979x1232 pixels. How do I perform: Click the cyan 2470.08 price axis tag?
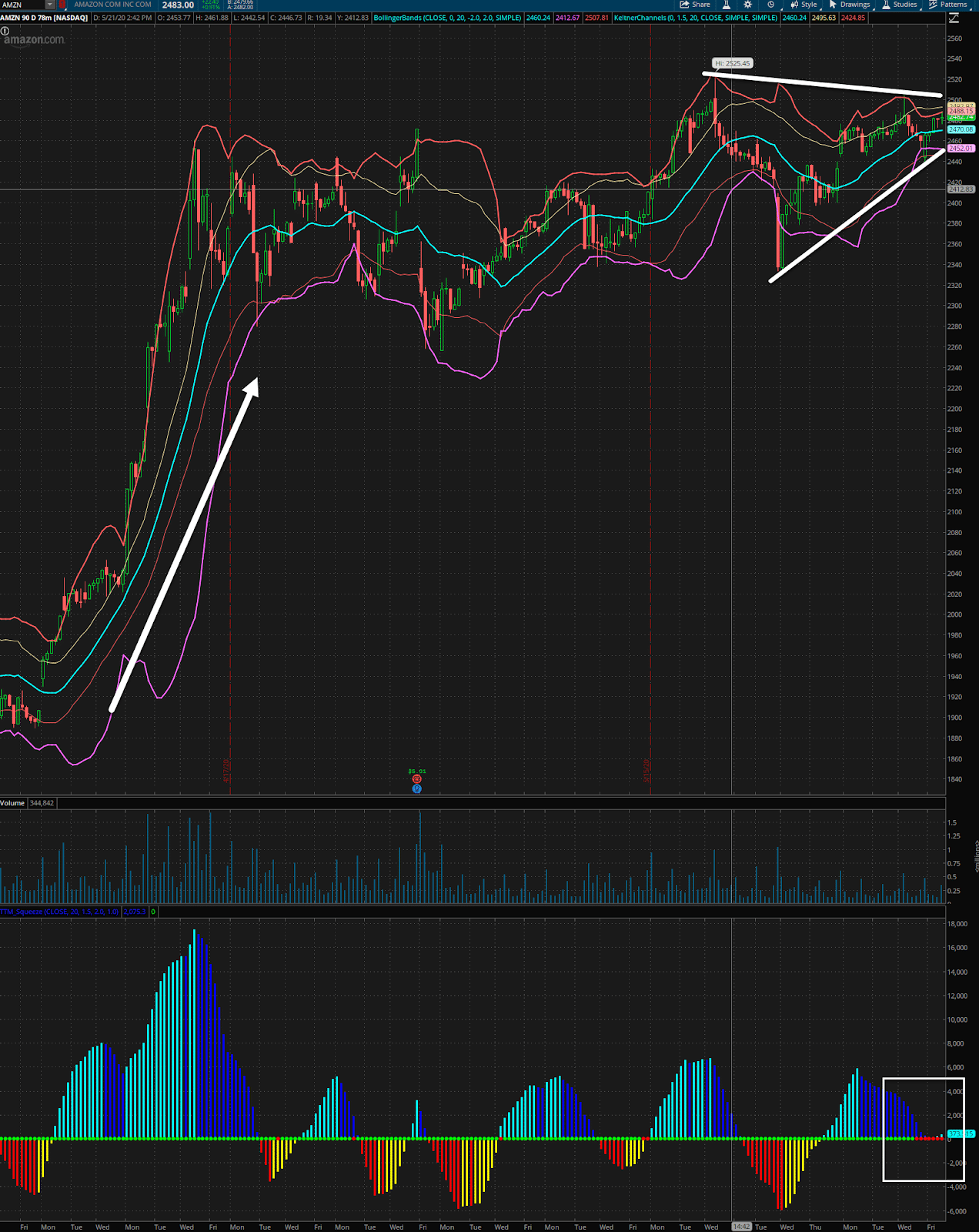pyautogui.click(x=961, y=129)
